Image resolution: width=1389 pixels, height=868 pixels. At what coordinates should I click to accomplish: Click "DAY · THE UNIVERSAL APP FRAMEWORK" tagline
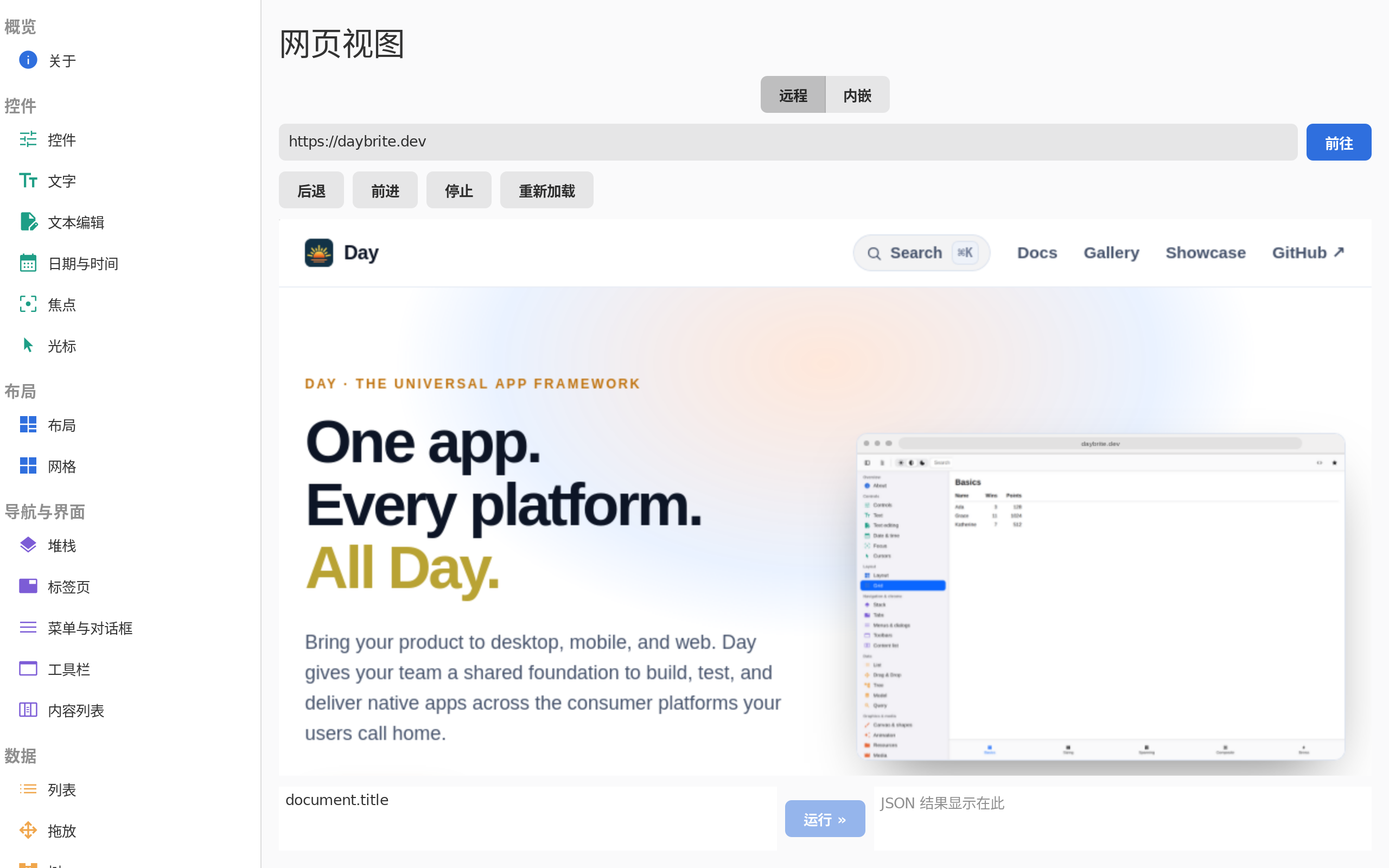tap(473, 384)
